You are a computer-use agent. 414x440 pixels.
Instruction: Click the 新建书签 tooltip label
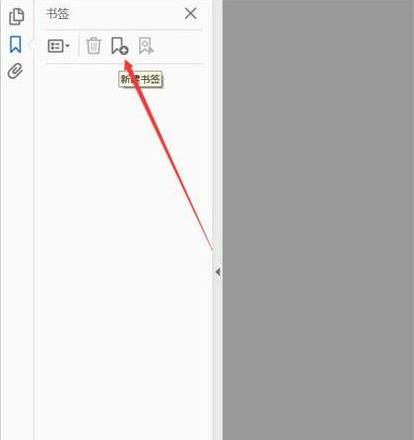140,79
